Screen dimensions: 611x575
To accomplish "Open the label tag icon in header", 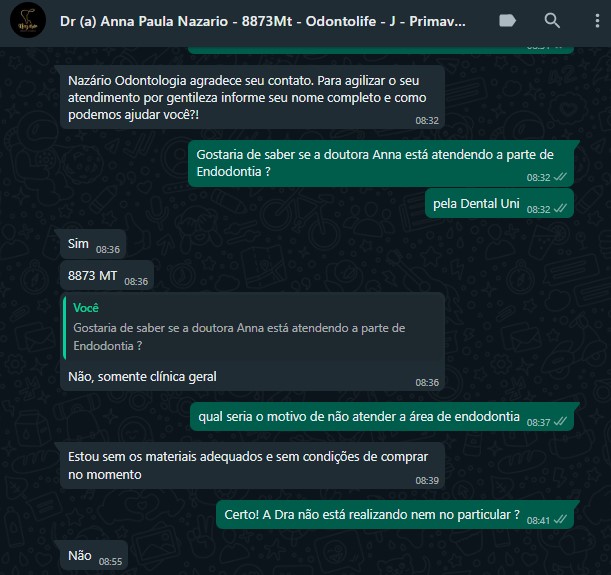I will point(507,21).
